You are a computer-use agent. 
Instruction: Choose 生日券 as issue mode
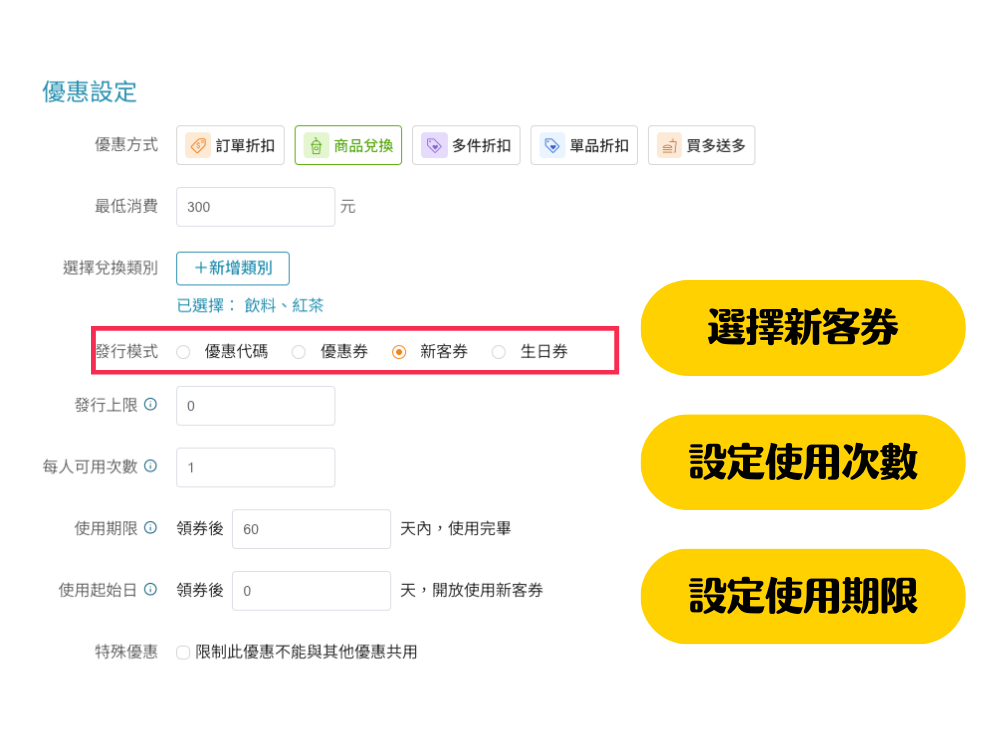point(499,352)
